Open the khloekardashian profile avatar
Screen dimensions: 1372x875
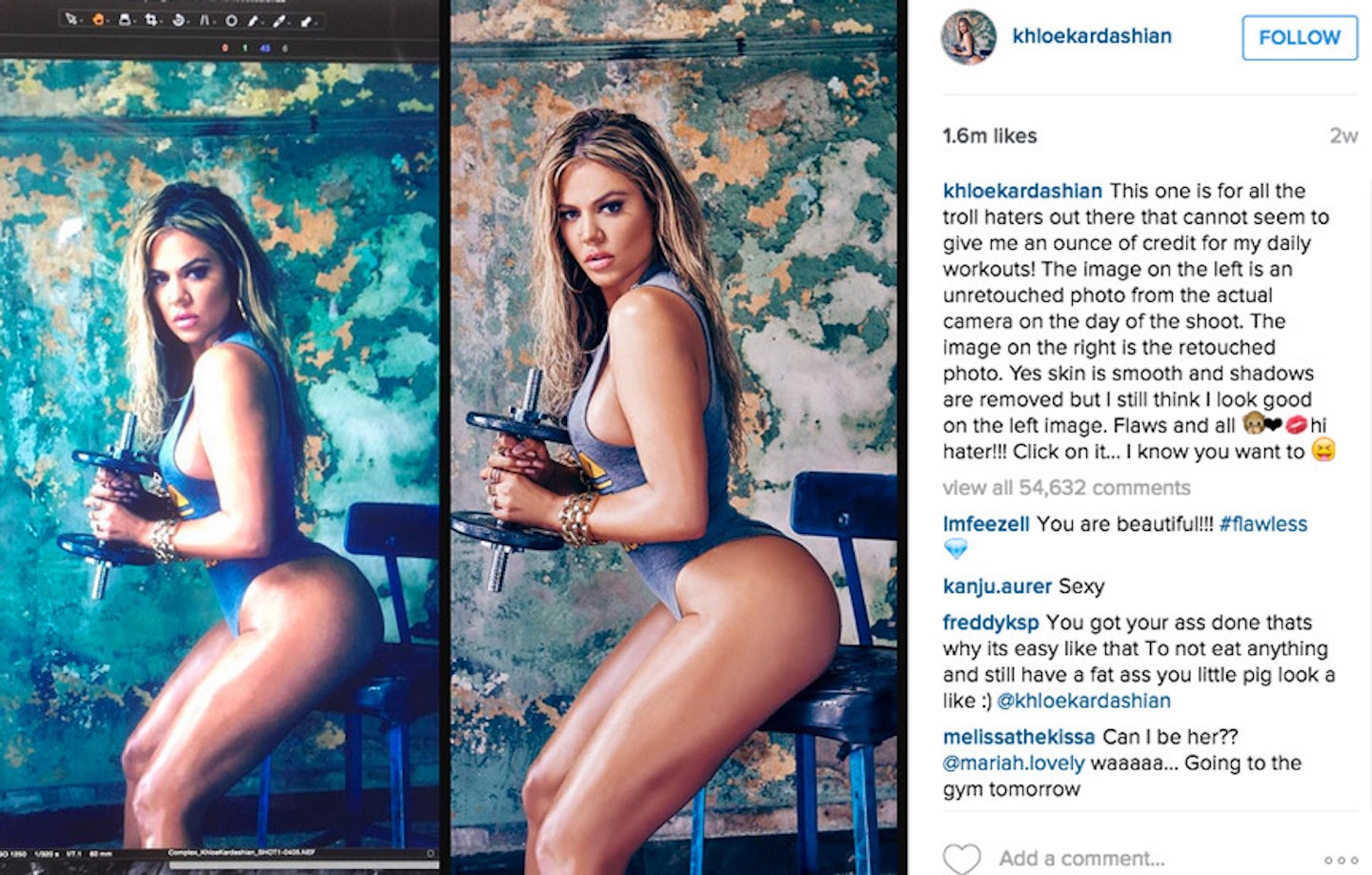pyautogui.click(x=969, y=38)
